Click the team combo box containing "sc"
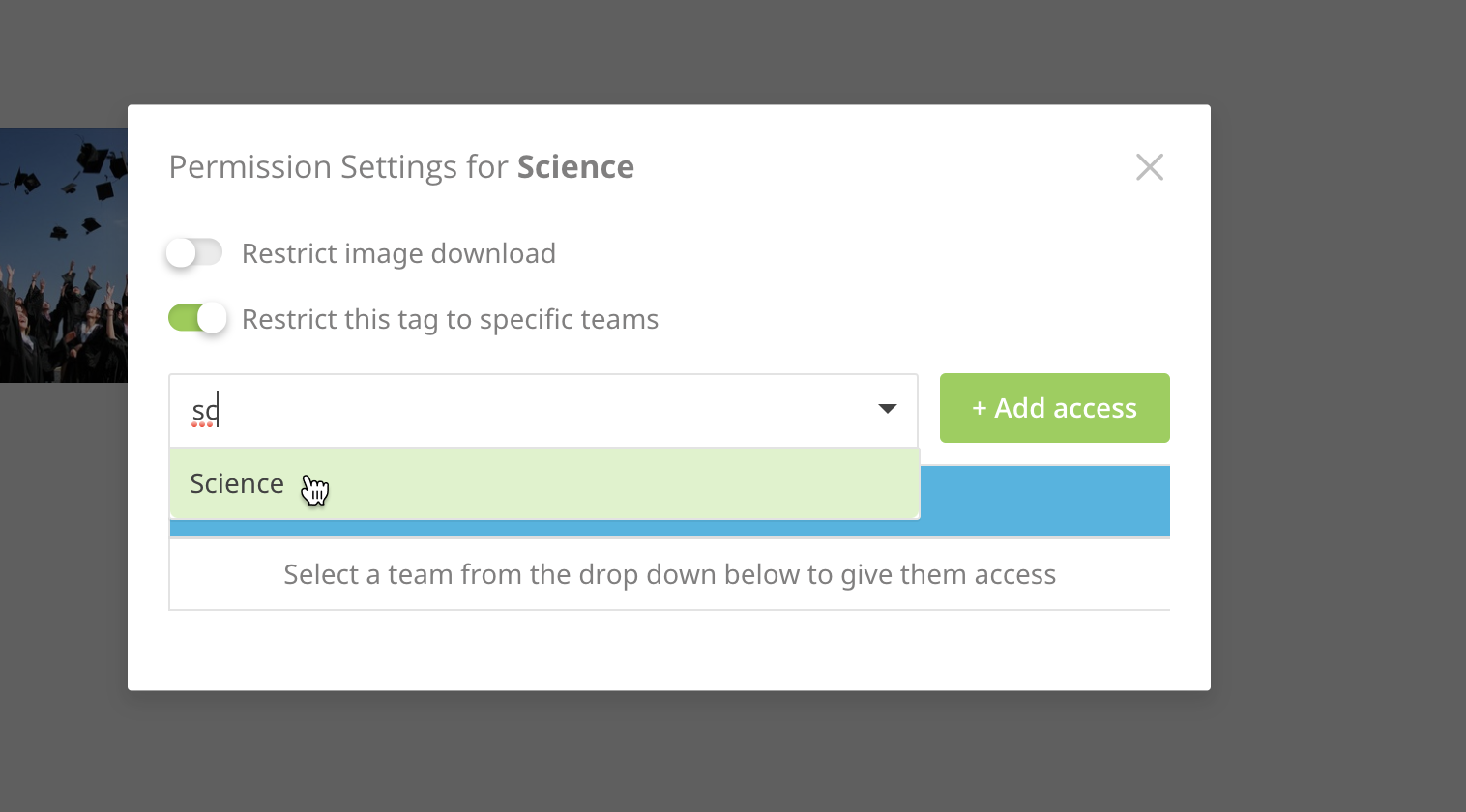Viewport: 1466px width, 812px height. tap(522, 410)
